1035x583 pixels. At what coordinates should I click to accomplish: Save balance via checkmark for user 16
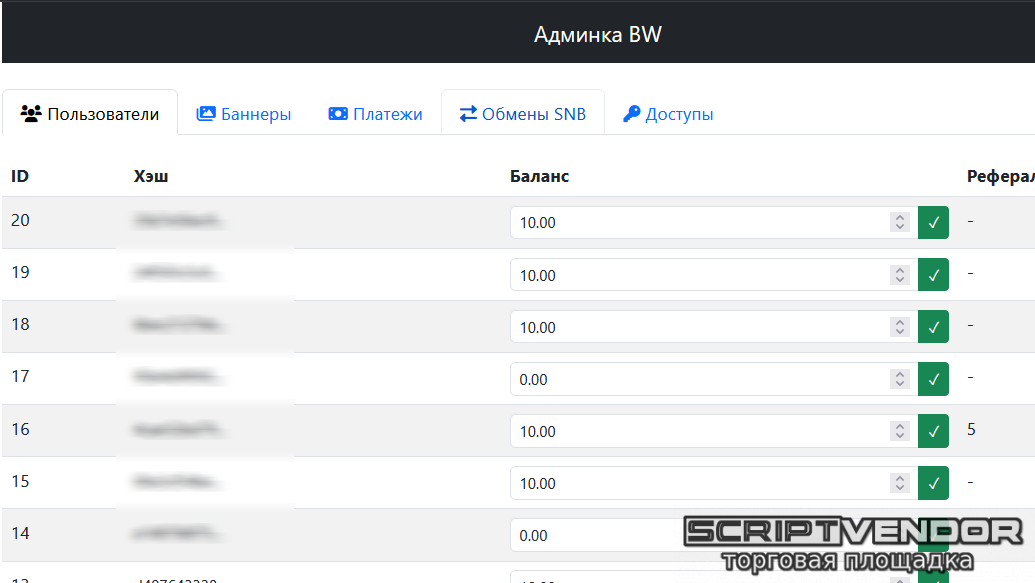pos(933,431)
